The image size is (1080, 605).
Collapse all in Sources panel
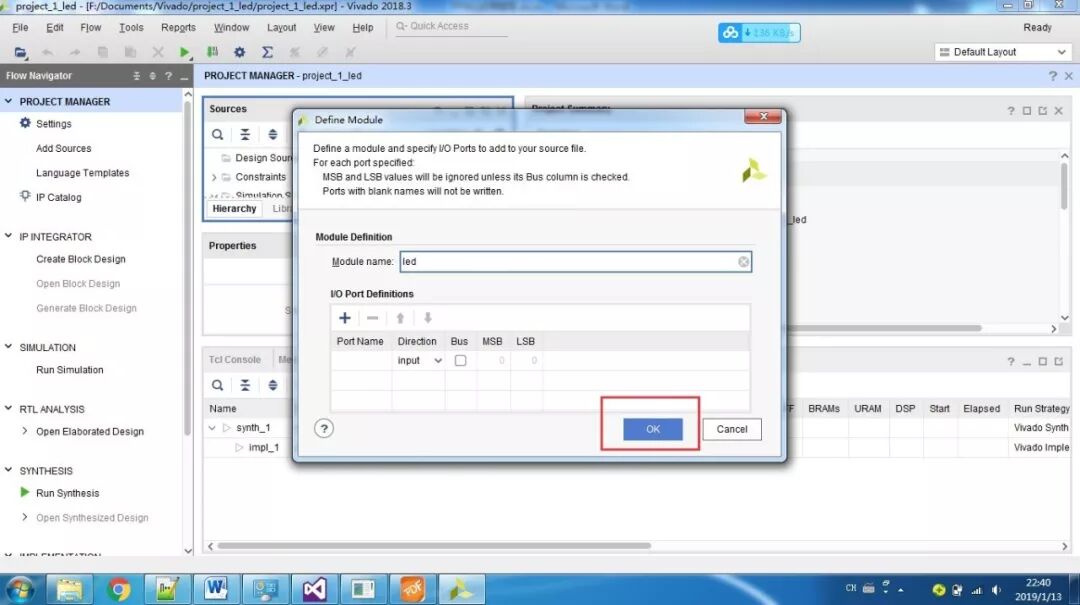pyautogui.click(x=245, y=134)
